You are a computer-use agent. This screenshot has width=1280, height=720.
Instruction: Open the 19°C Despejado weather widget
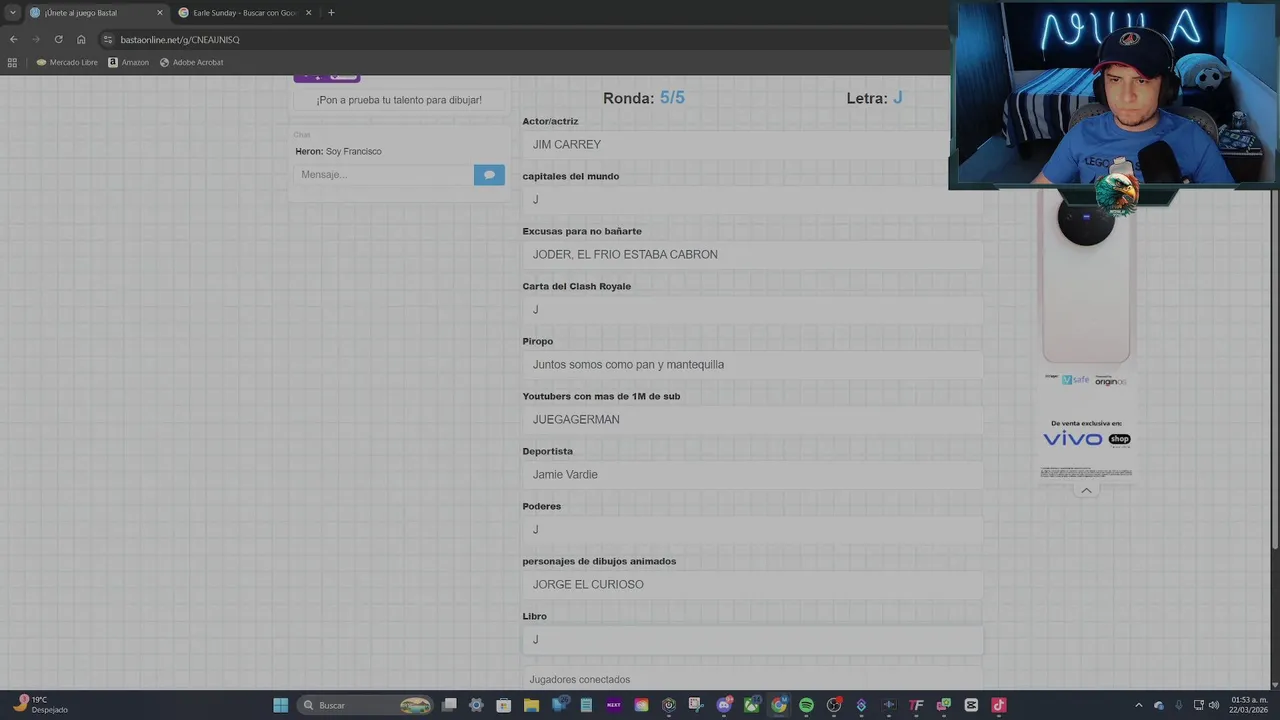click(x=40, y=705)
